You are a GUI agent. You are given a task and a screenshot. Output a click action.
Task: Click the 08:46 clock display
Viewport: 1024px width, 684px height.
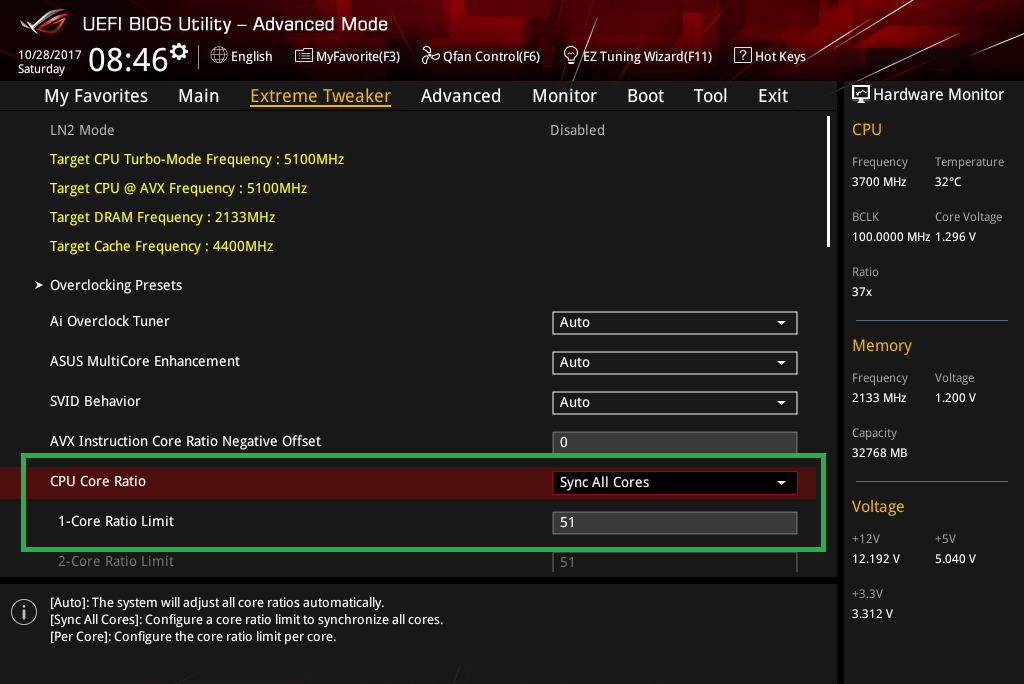(128, 60)
